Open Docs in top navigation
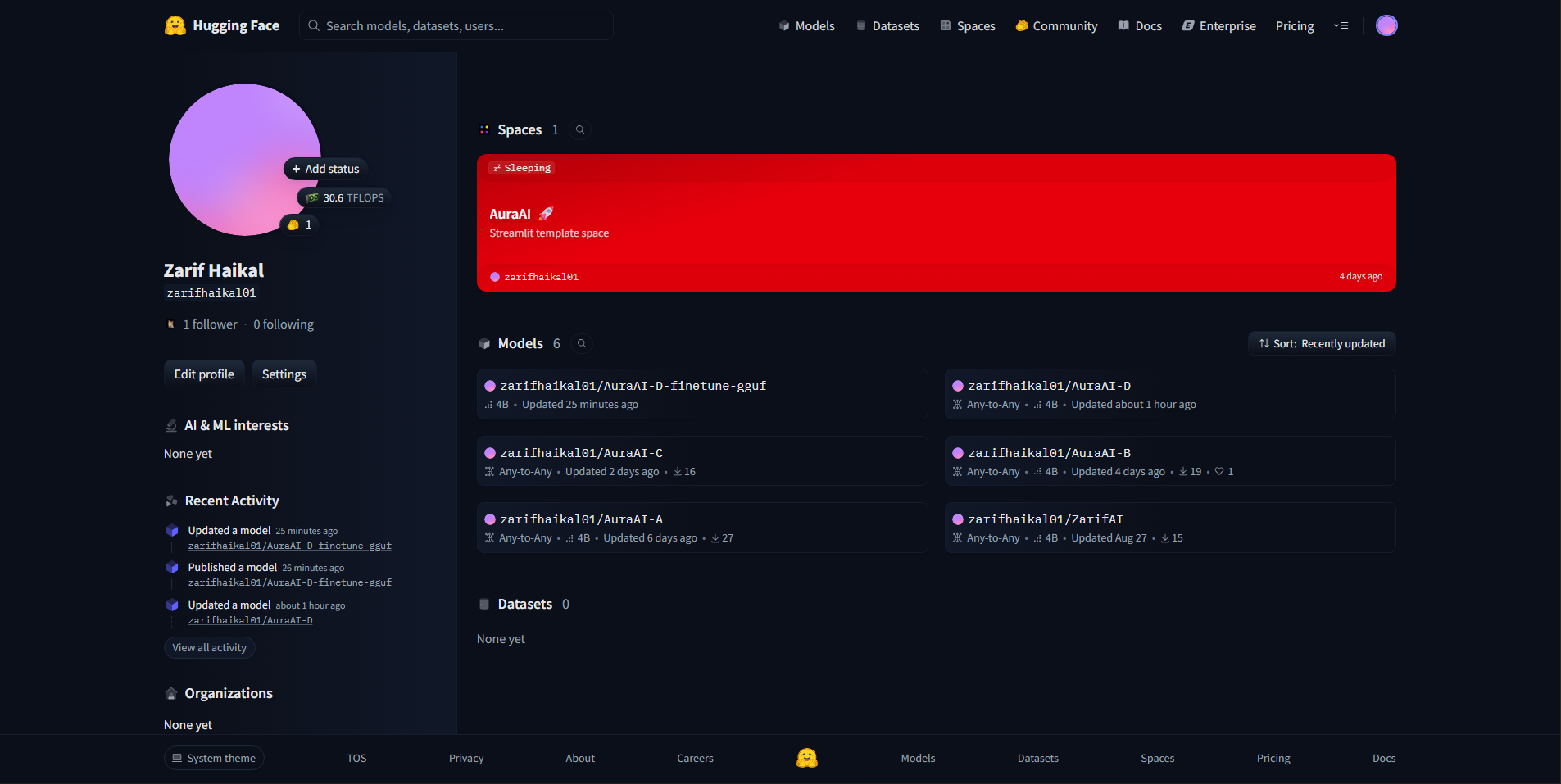 point(1140,25)
